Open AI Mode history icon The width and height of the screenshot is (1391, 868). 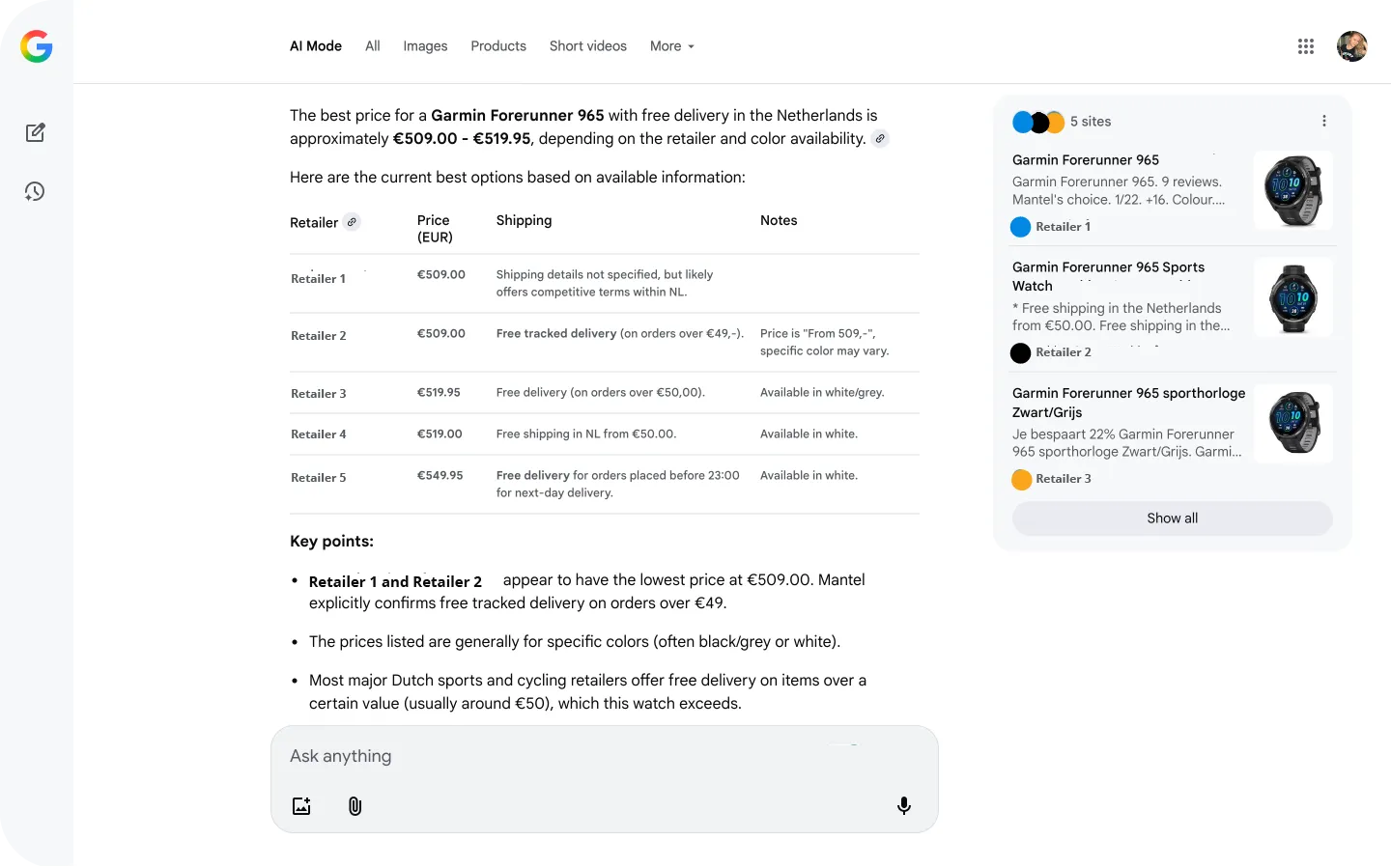click(35, 192)
